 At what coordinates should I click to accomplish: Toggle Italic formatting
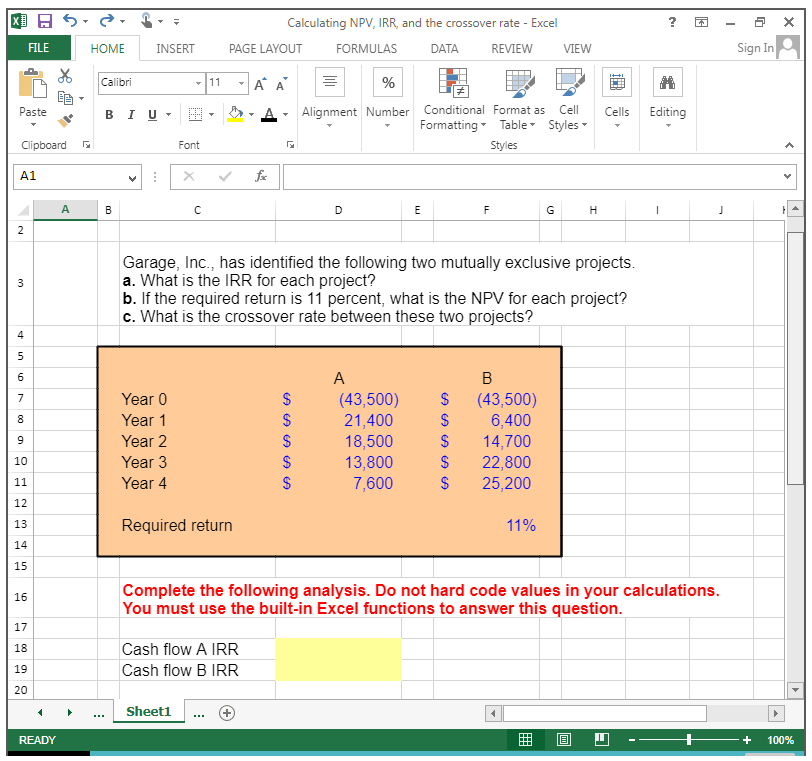pos(131,114)
